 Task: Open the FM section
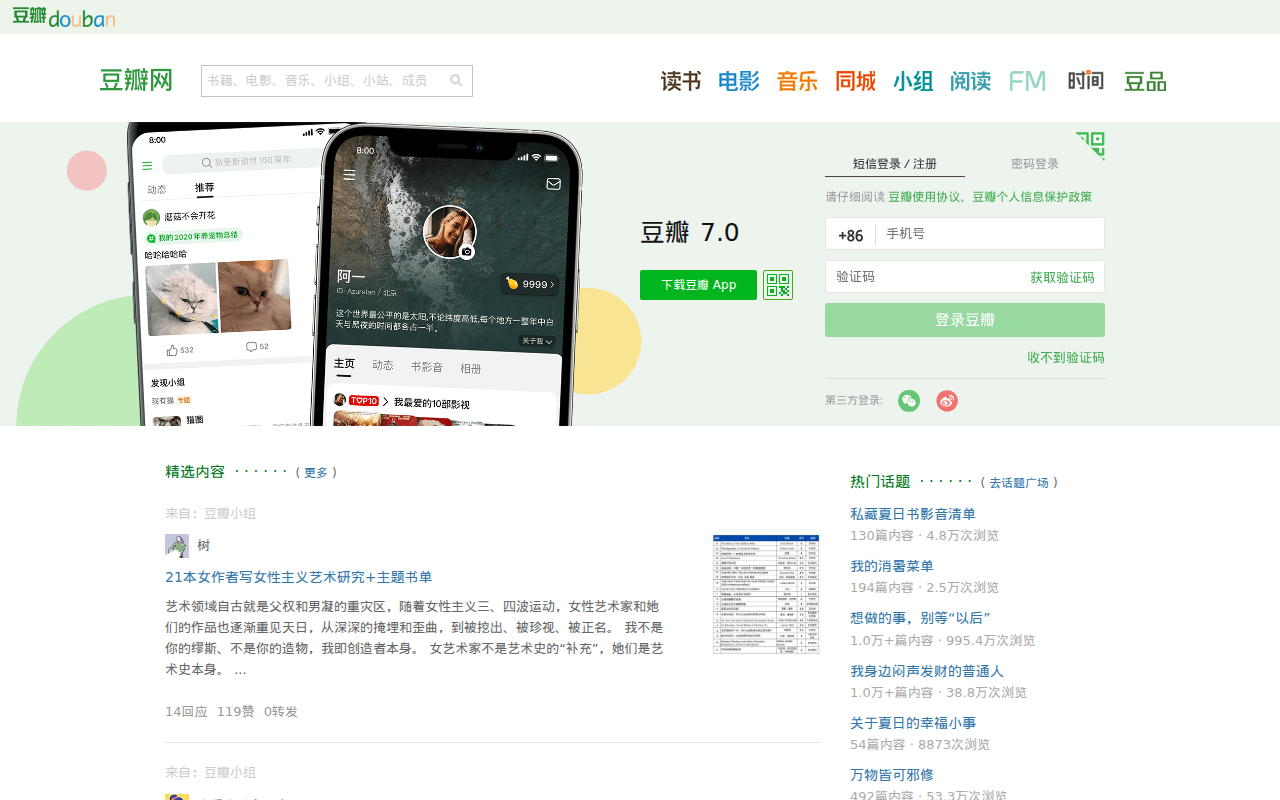1027,82
